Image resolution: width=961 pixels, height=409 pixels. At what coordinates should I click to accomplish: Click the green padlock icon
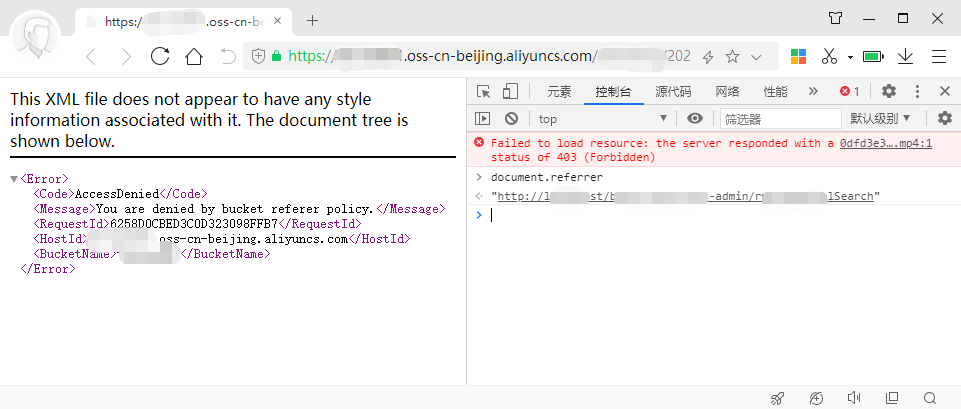pyautogui.click(x=276, y=56)
